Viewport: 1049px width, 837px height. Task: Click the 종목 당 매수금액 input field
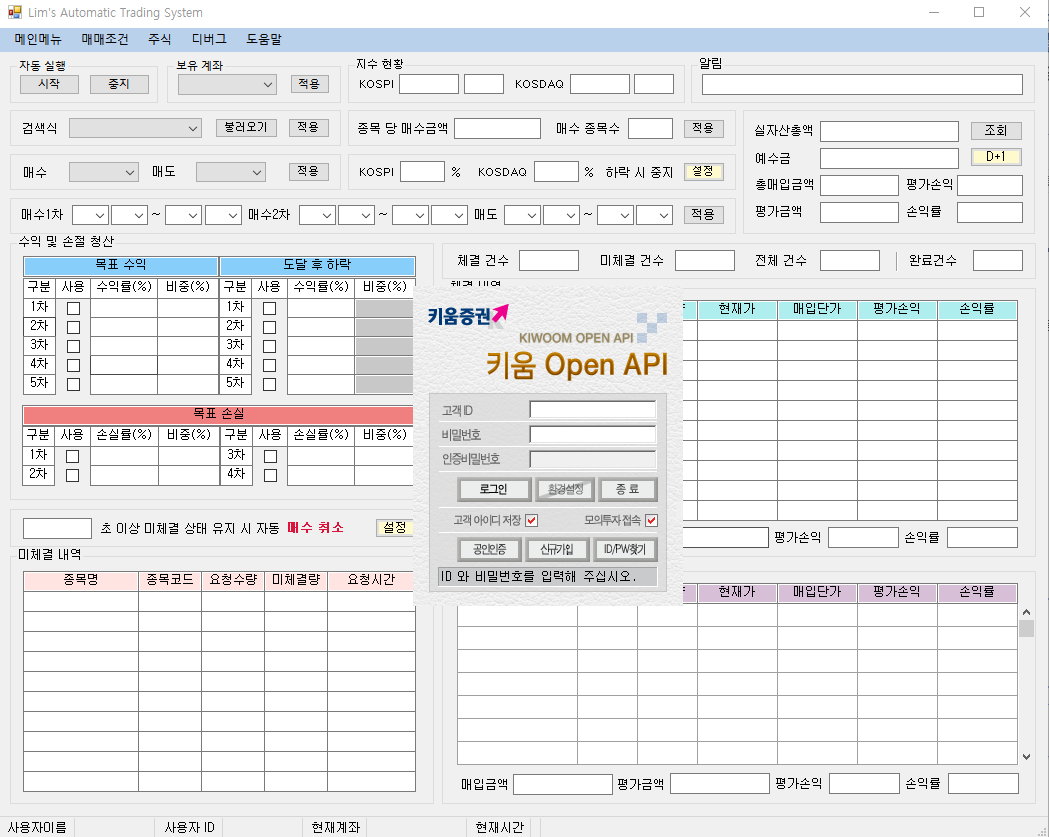[497, 128]
